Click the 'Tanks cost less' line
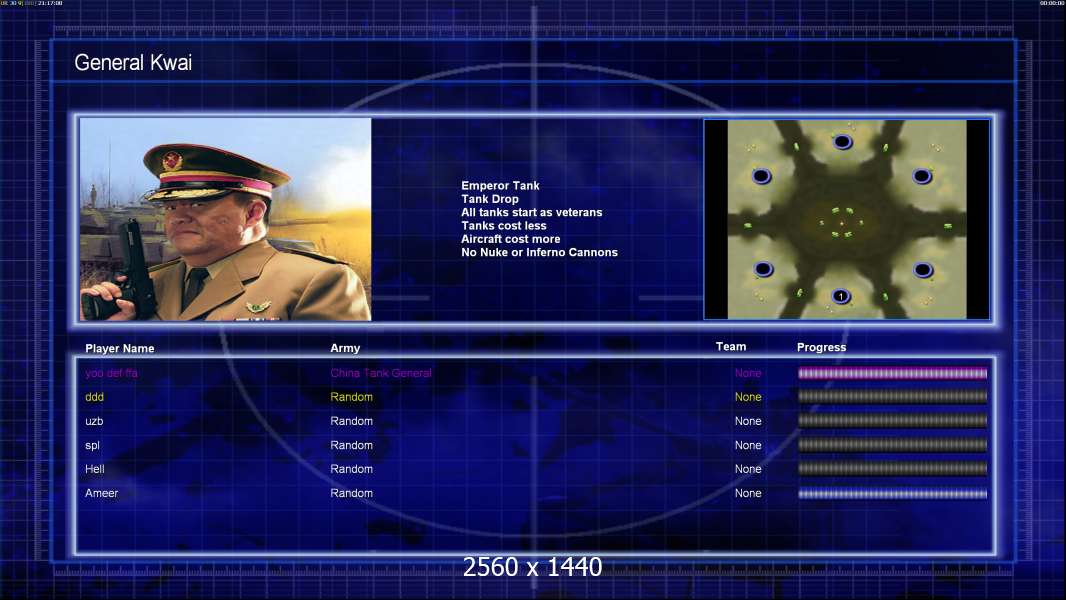The height and width of the screenshot is (600, 1066). (x=504, y=226)
